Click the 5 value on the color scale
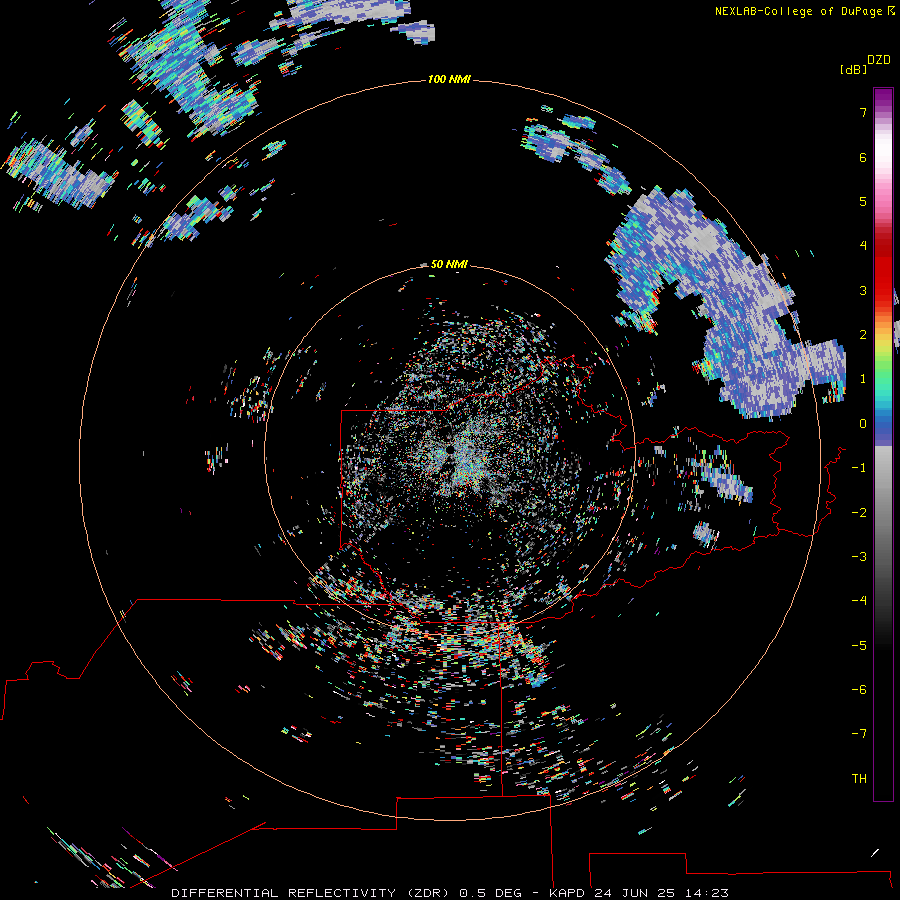Image resolution: width=900 pixels, height=900 pixels. pos(863,201)
